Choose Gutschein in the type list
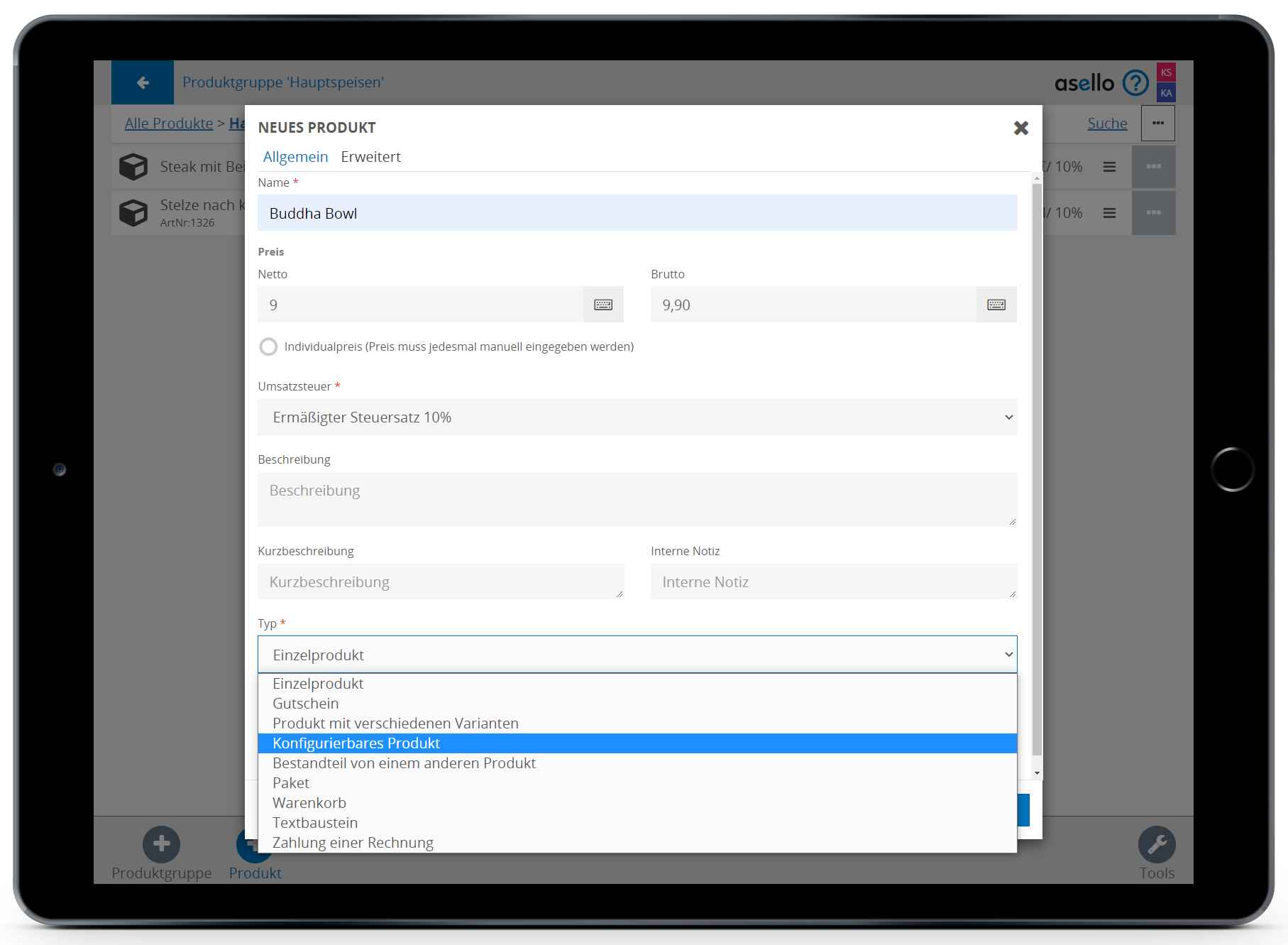Viewport: 1288px width, 945px height. pyautogui.click(x=306, y=704)
